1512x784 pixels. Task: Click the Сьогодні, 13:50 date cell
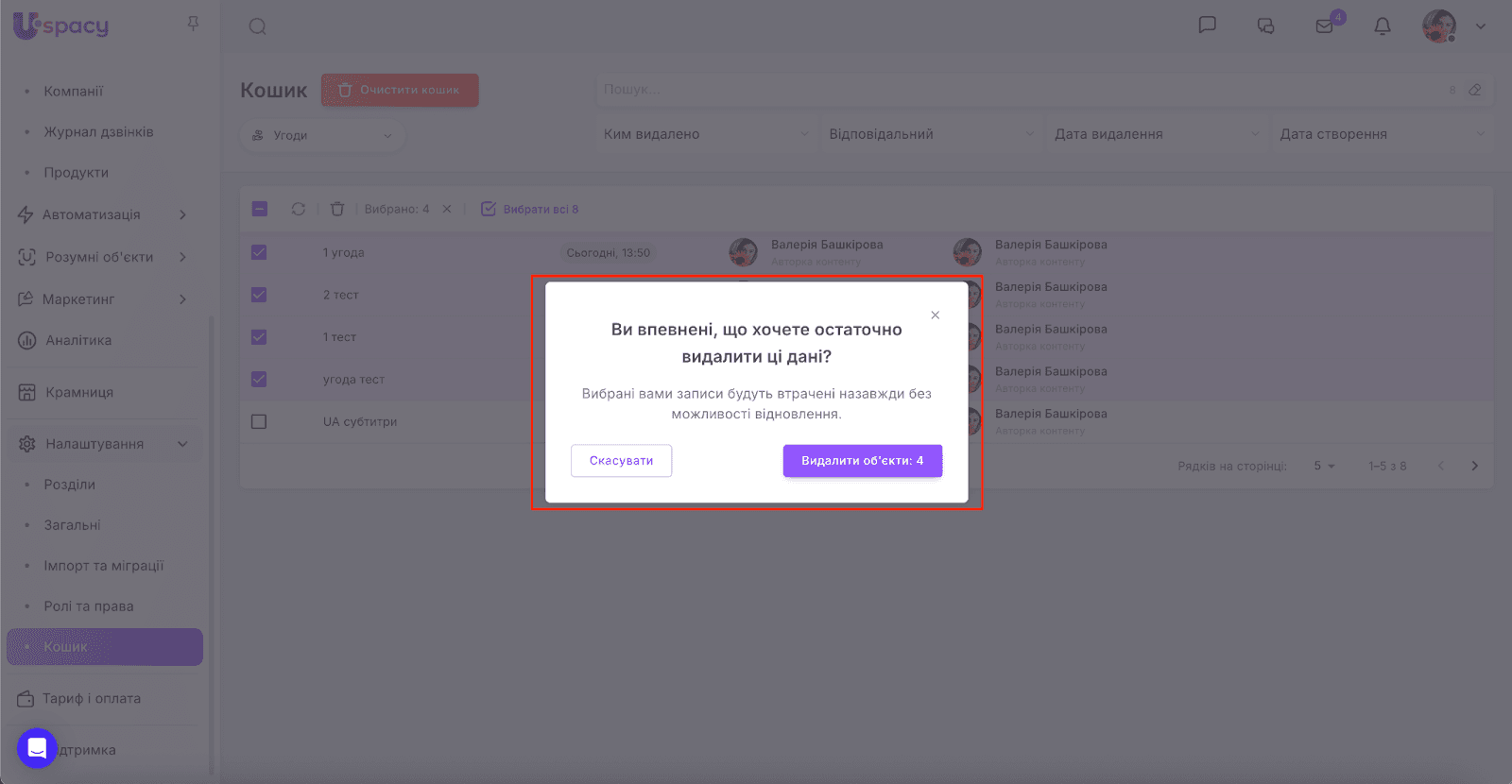click(x=609, y=253)
